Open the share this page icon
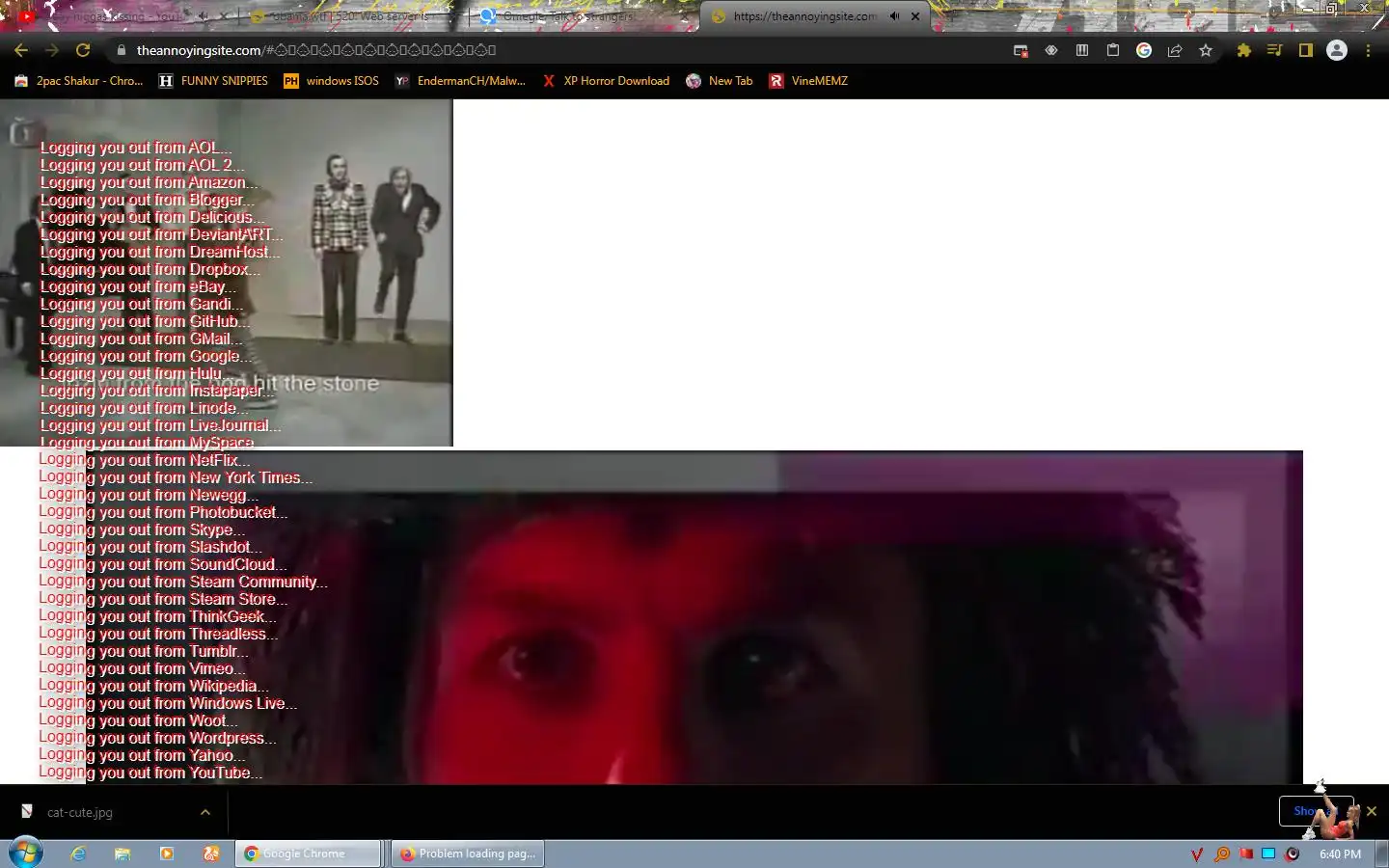Screen dimensions: 1389x868 pyautogui.click(x=1175, y=50)
